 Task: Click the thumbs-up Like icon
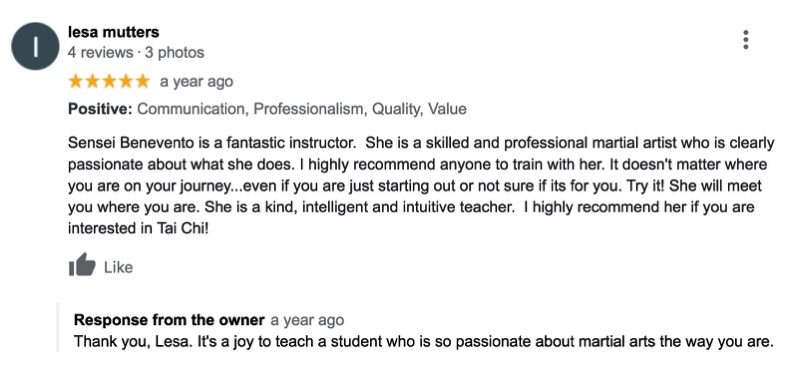click(x=82, y=264)
